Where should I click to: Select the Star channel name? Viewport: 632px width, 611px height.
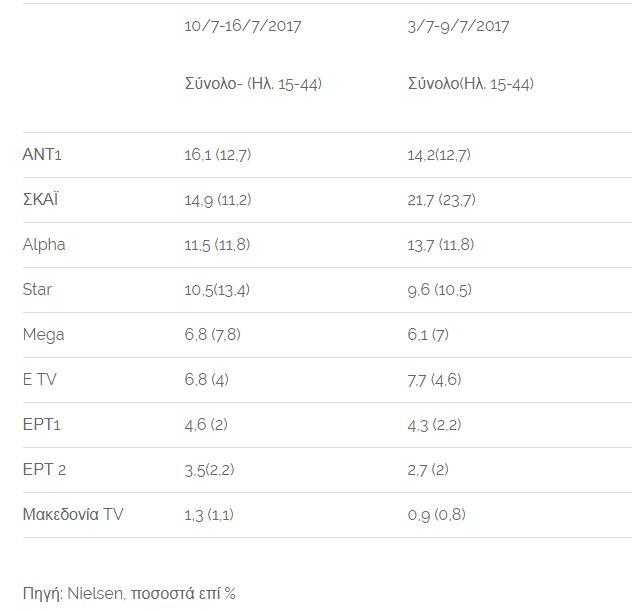click(37, 290)
